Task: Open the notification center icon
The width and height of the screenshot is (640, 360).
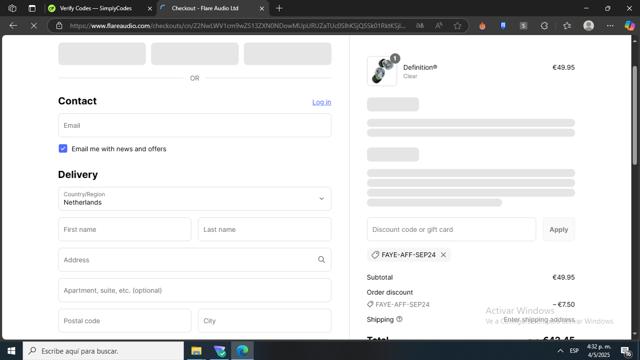Action: coord(626,351)
